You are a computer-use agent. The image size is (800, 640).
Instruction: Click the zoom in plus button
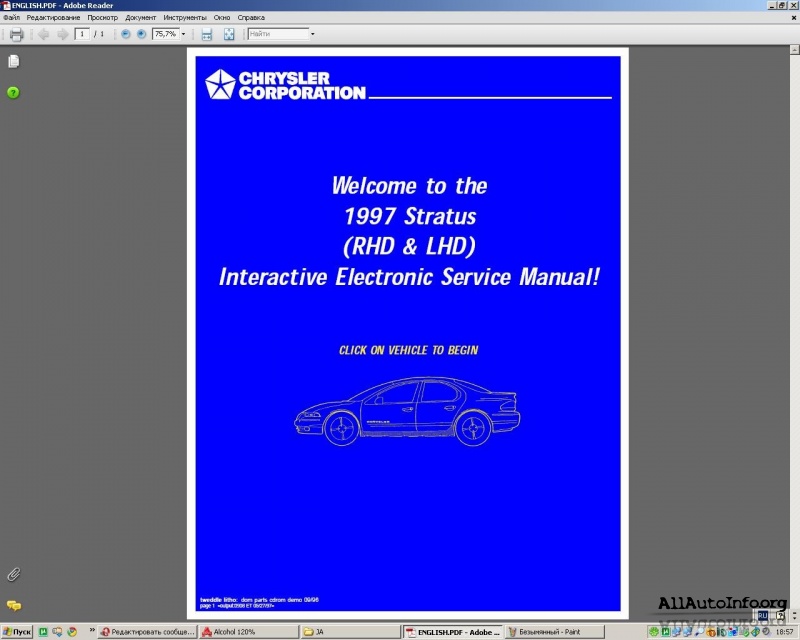click(x=141, y=34)
